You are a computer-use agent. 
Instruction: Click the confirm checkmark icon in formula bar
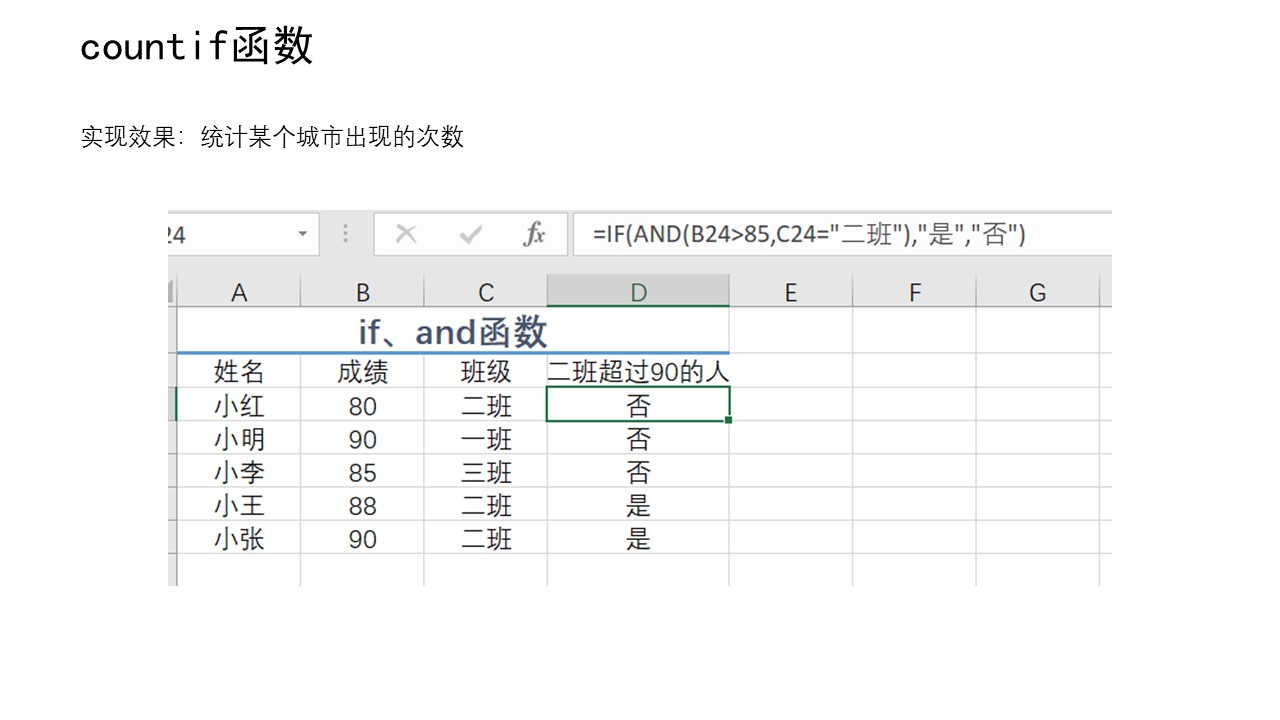(x=470, y=235)
